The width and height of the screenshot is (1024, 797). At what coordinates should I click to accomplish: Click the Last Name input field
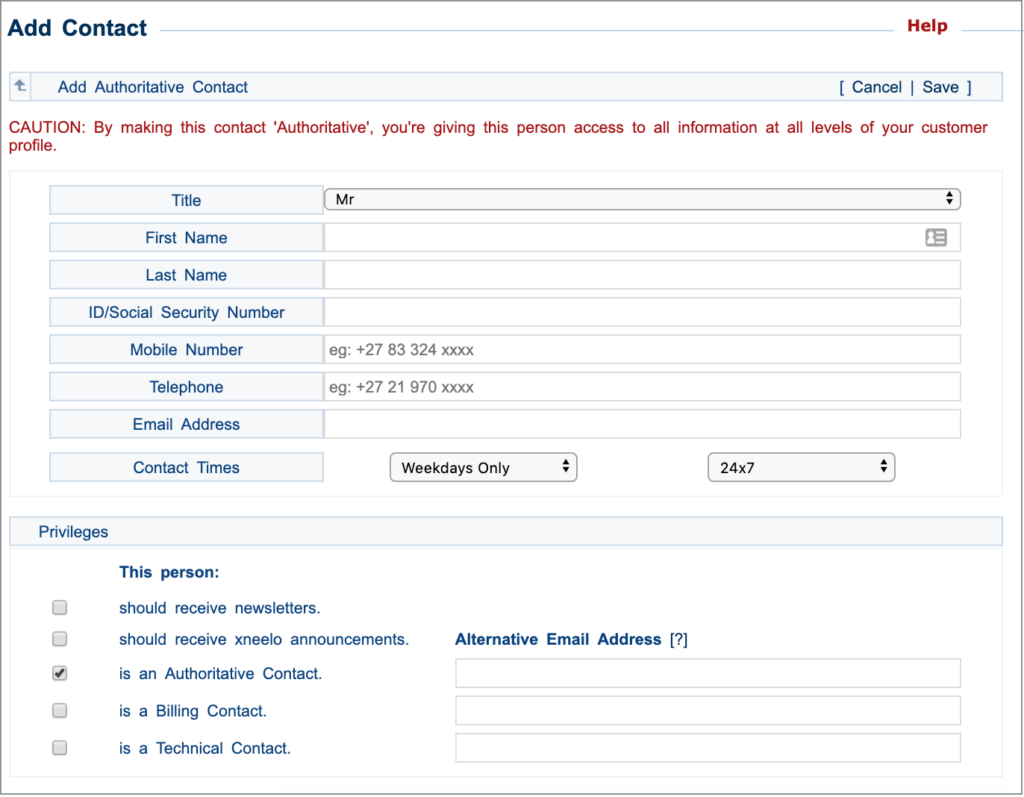641,274
